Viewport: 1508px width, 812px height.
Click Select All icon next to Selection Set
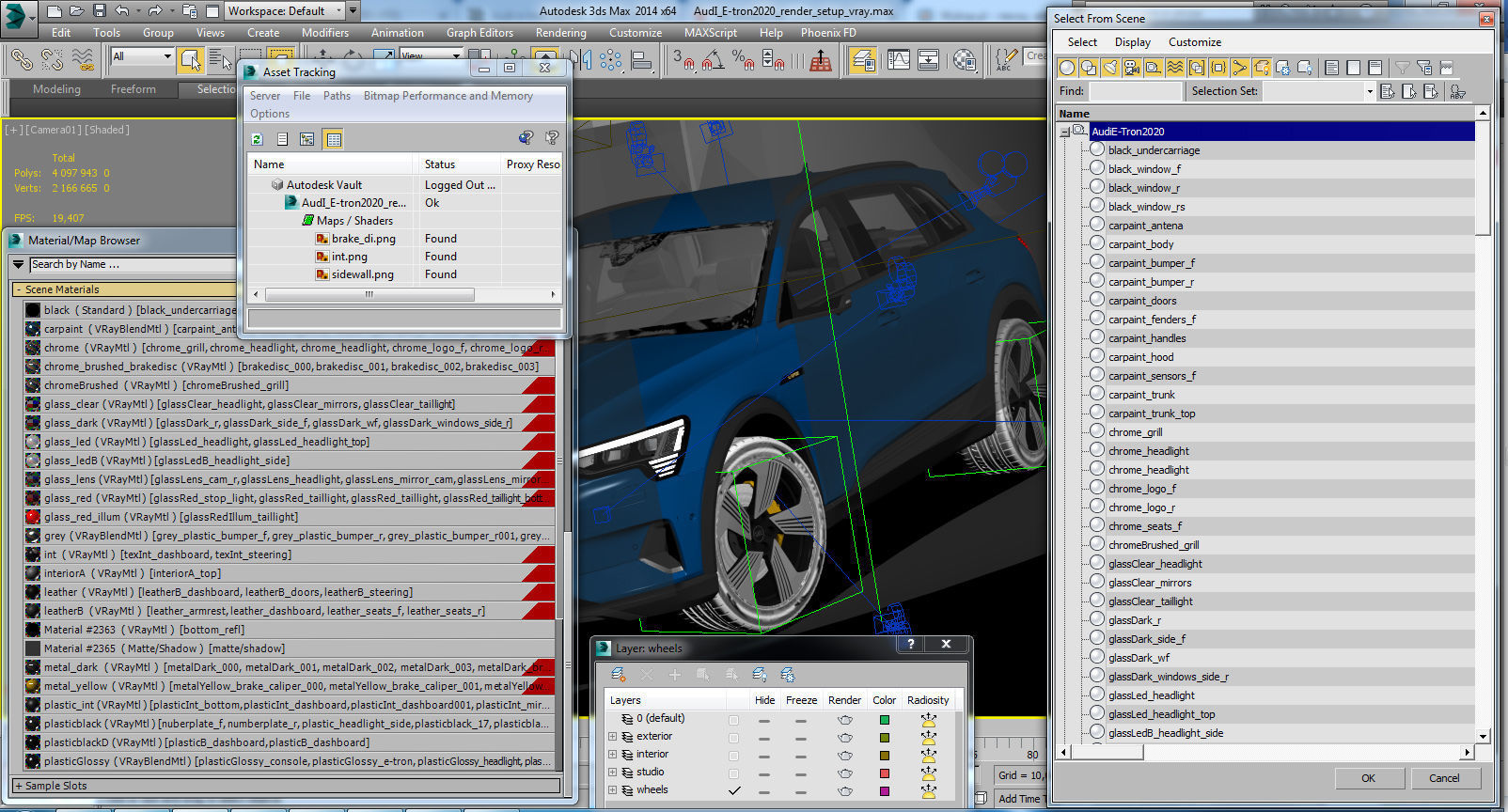click(1388, 91)
